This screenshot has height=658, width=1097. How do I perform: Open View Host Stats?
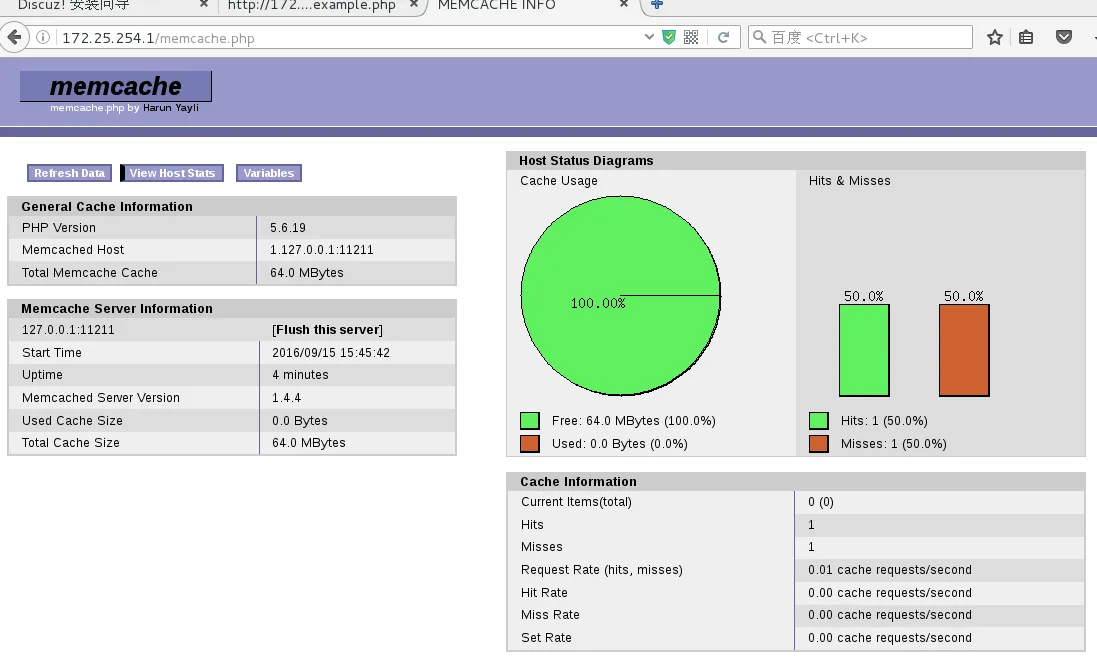tap(172, 173)
